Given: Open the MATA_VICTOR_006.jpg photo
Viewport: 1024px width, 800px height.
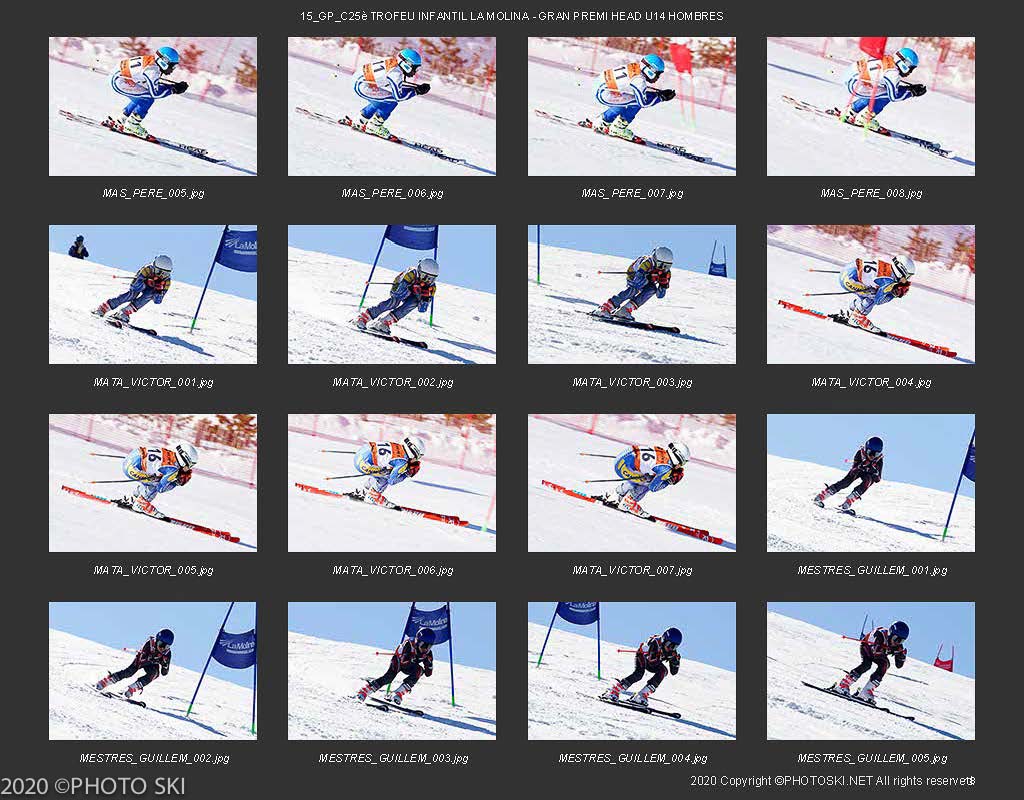Looking at the screenshot, I should [x=392, y=483].
